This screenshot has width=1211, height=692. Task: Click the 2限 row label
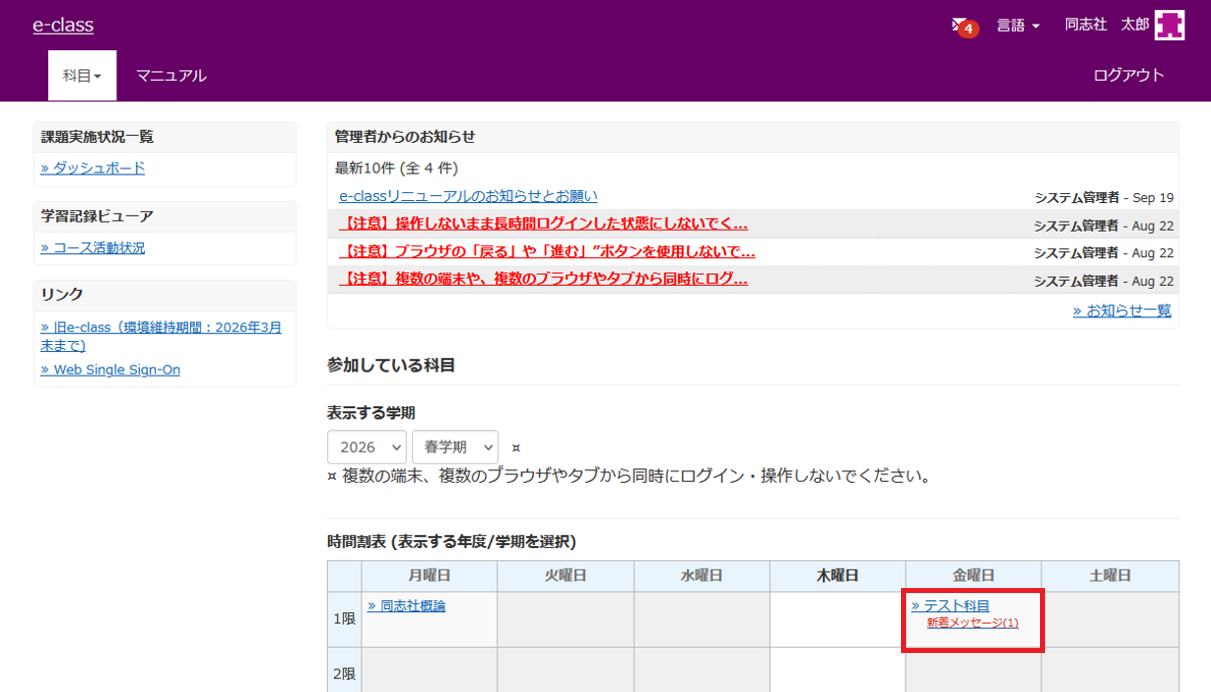pos(344,674)
